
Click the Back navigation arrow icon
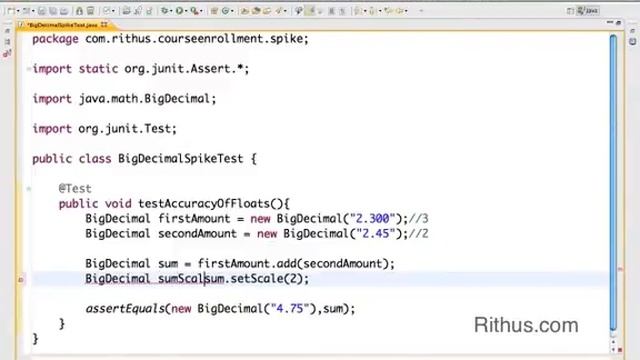[x=389, y=11]
